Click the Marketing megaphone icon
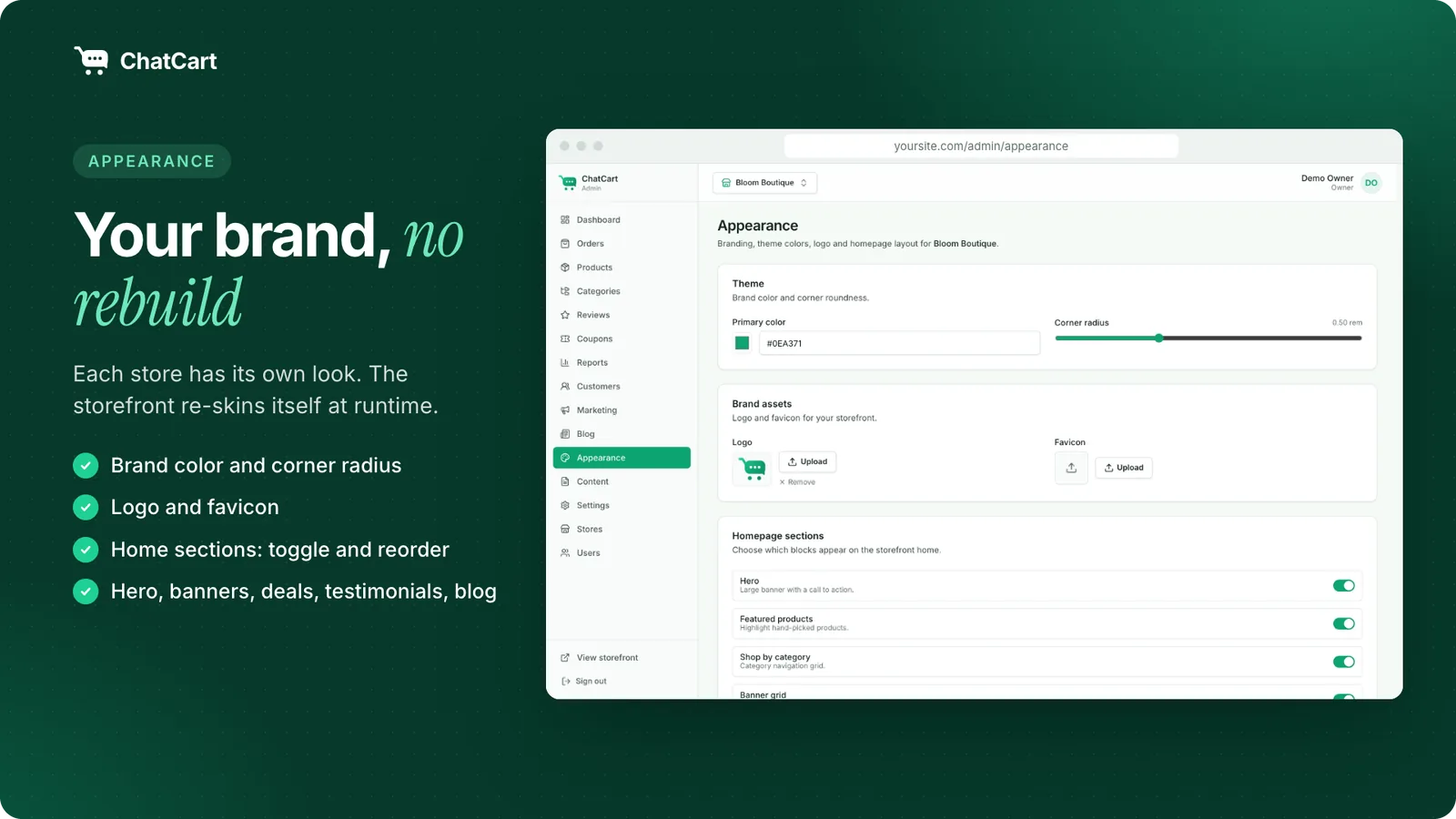 [x=565, y=410]
